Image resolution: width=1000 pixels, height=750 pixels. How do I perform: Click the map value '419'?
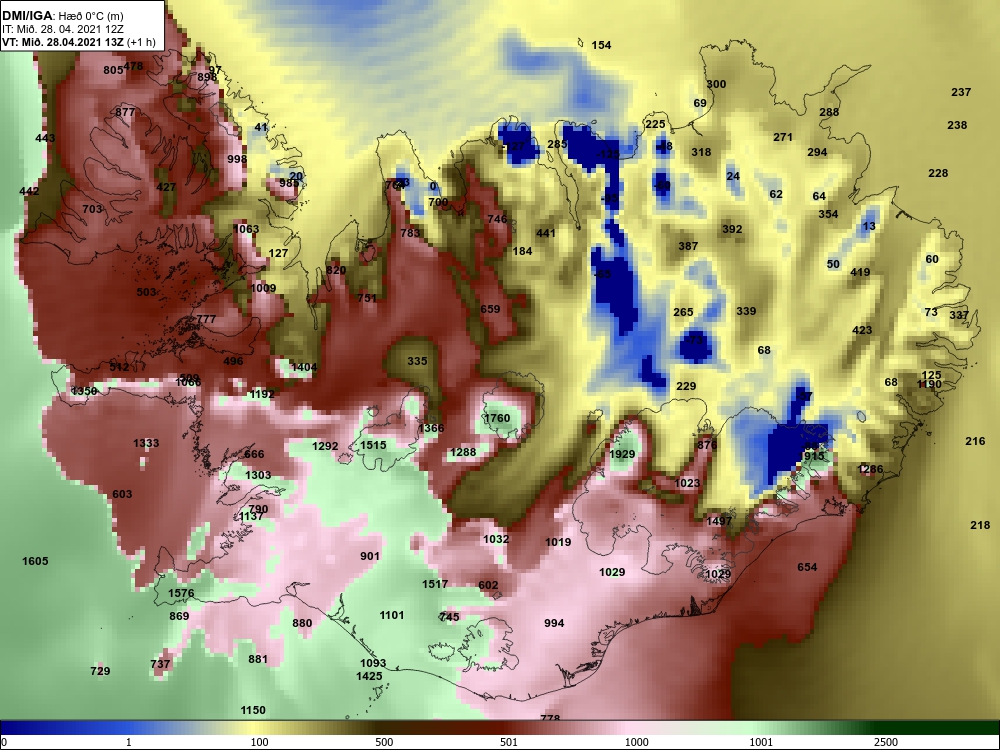click(x=860, y=272)
